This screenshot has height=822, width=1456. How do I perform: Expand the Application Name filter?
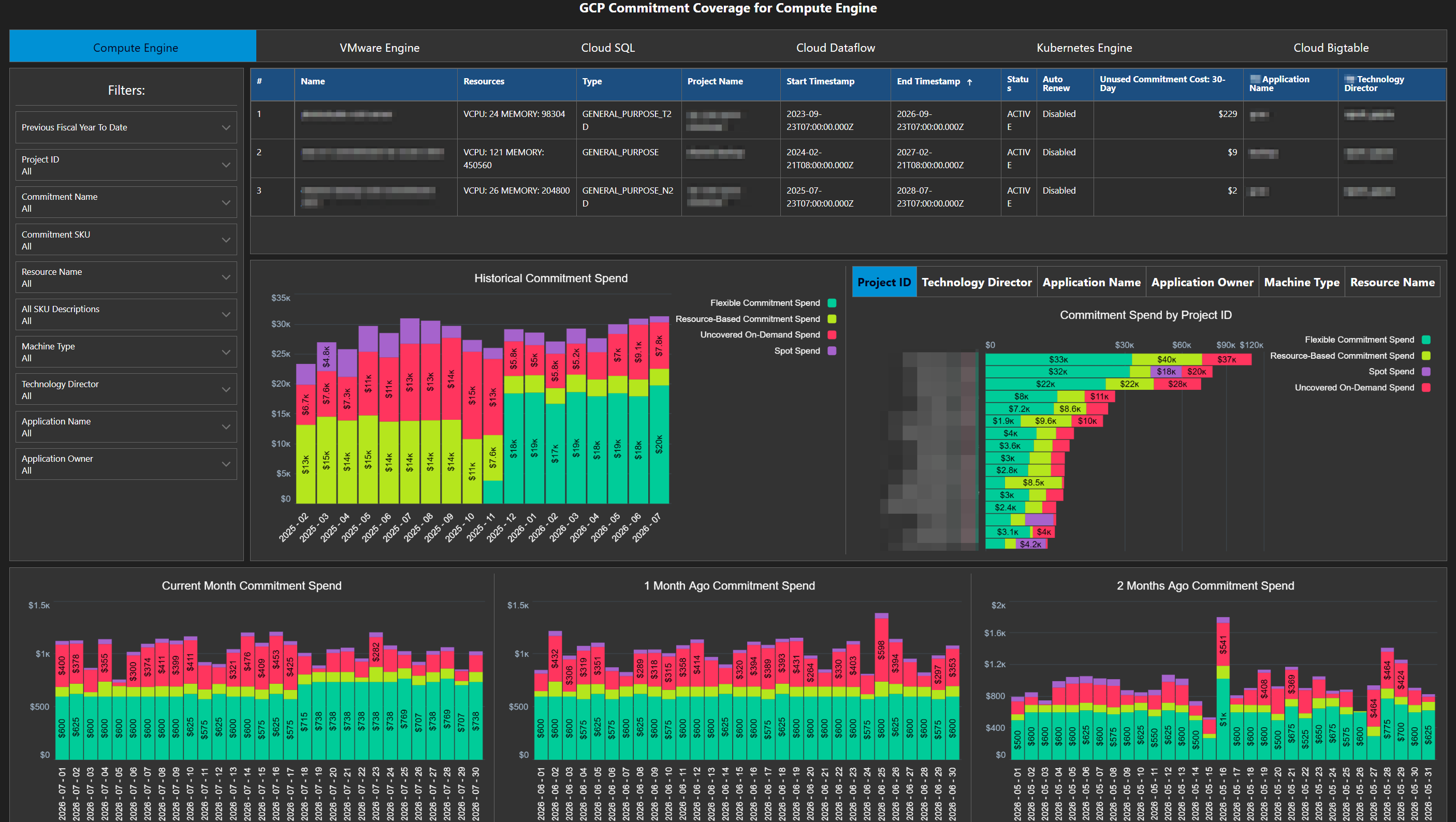[x=126, y=427]
